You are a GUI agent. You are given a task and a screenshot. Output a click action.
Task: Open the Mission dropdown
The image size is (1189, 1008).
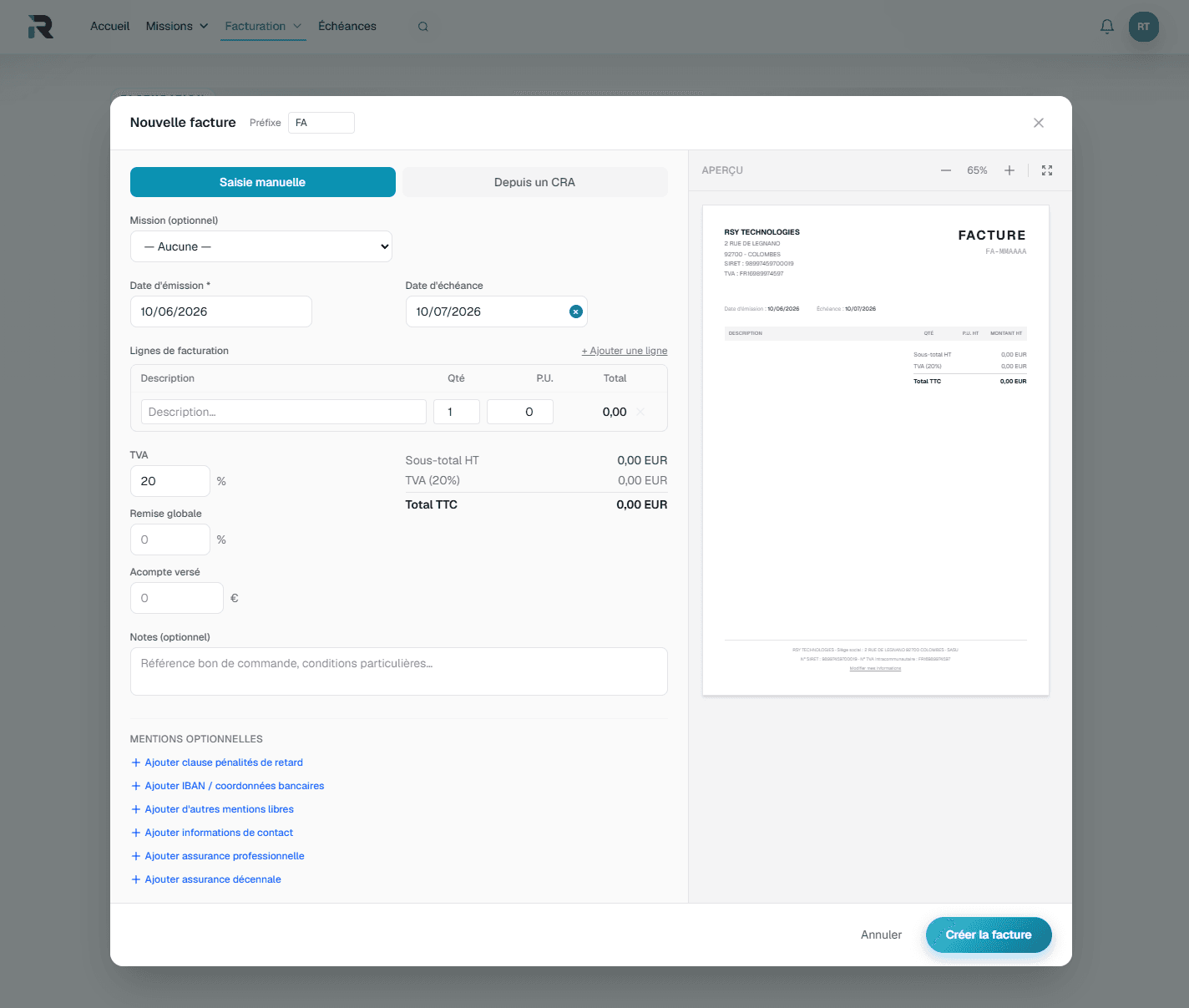click(x=261, y=246)
